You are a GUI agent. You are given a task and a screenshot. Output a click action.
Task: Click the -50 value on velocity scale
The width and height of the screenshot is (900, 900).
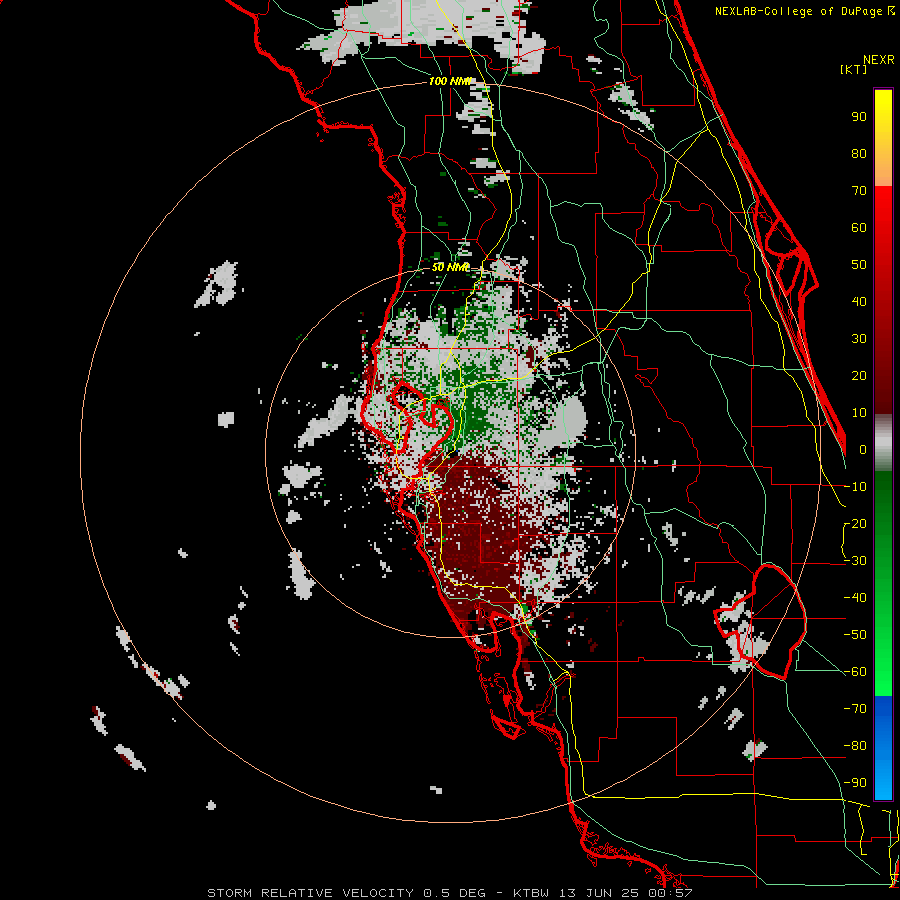[855, 635]
